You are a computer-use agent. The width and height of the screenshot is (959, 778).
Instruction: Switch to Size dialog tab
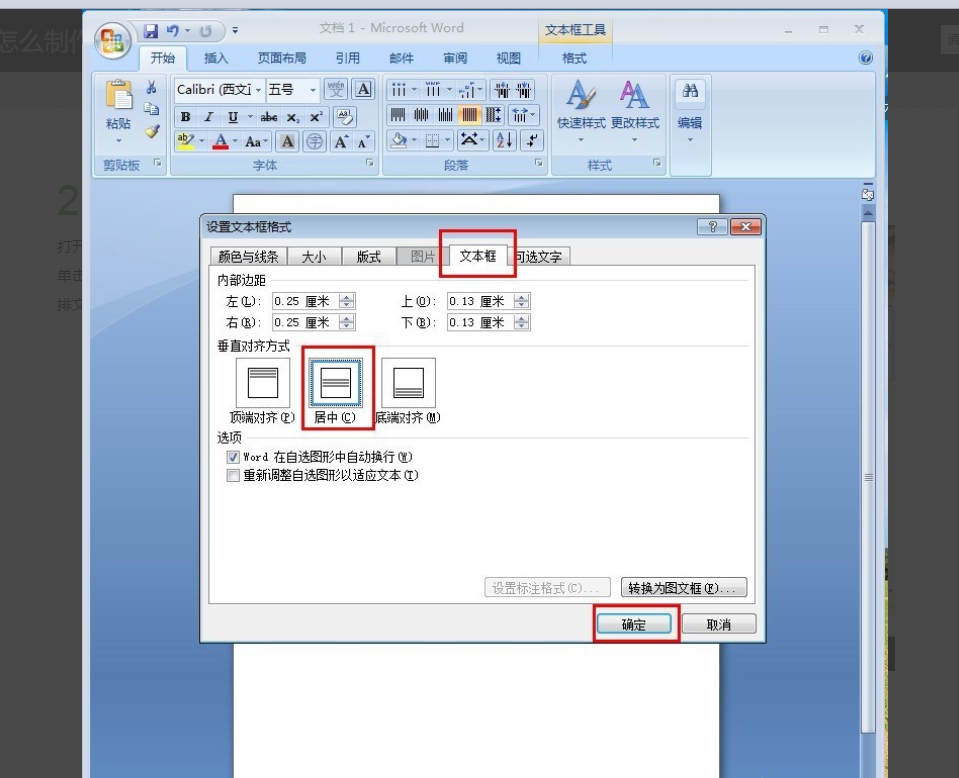pos(314,256)
